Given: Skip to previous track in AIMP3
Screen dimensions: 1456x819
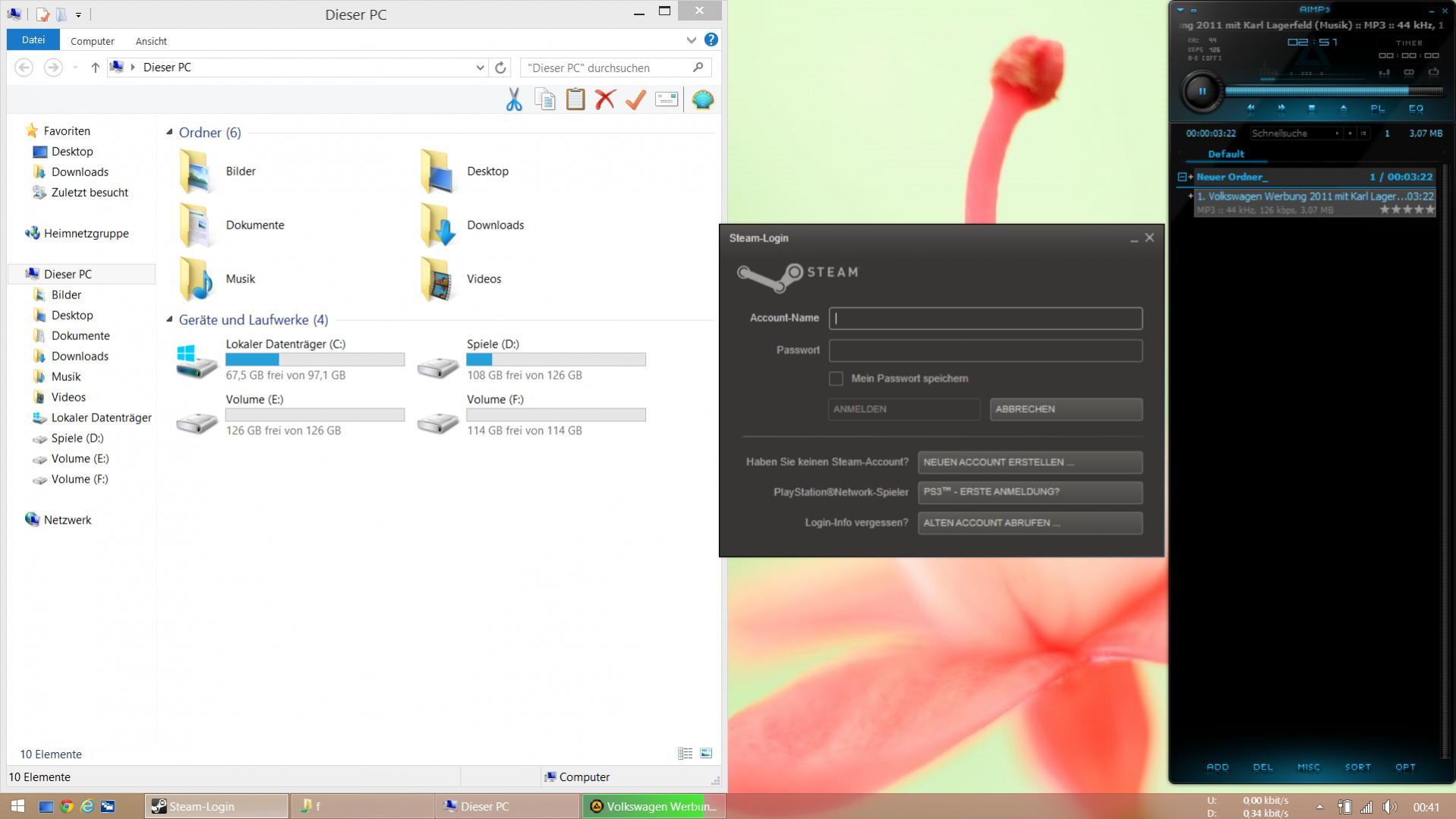Looking at the screenshot, I should tap(1250, 109).
